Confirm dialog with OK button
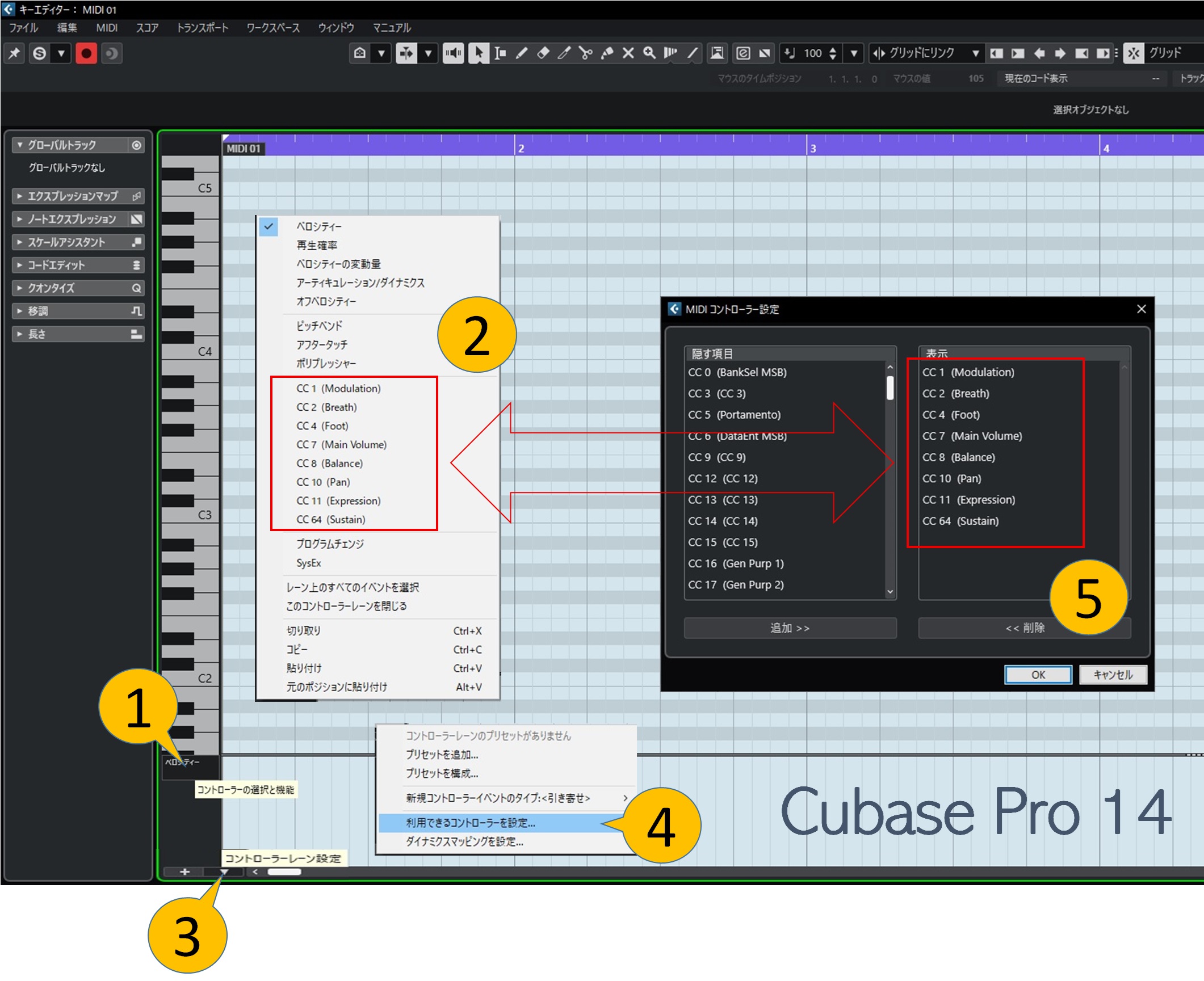This screenshot has height=981, width=1204. point(1038,675)
